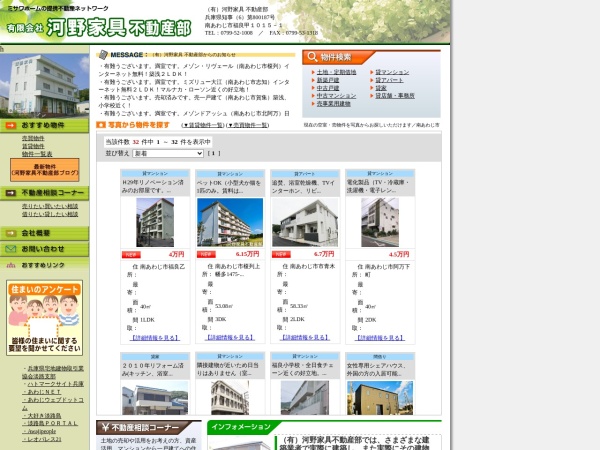This screenshot has height=450, width=600.
Task: View details link for 6.15万円 listing
Action: coord(230,338)
